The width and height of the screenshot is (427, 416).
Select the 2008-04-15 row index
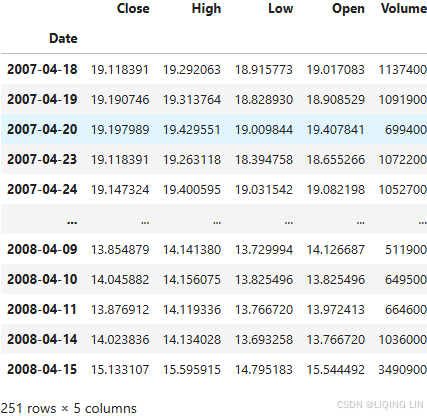(42, 369)
